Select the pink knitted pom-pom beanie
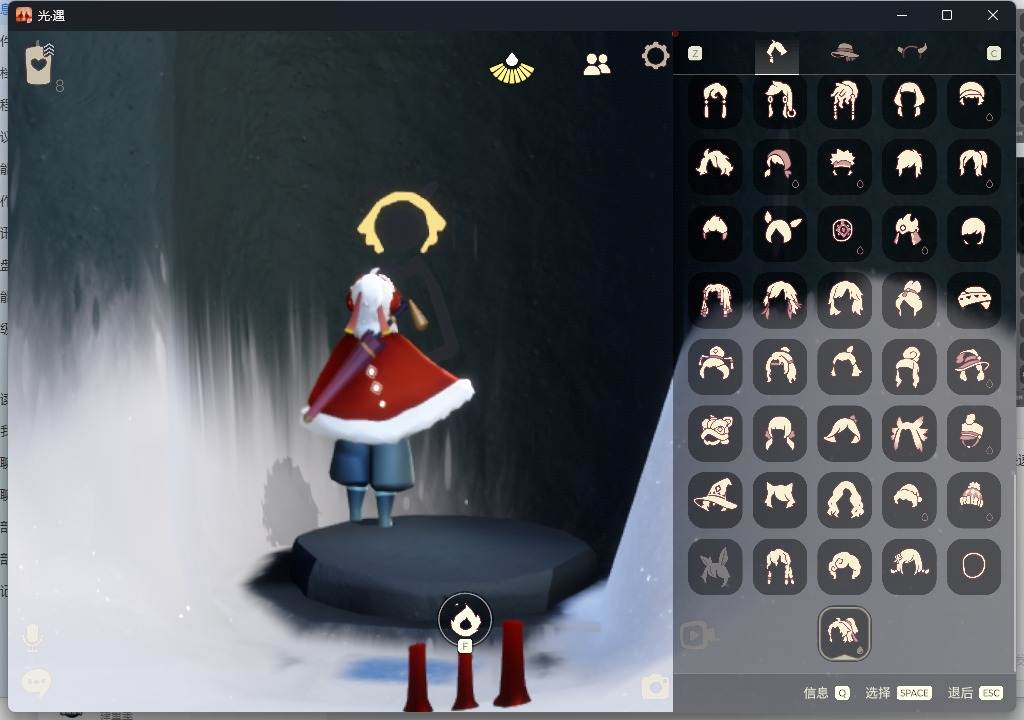Viewport: 1024px width, 720px height. pyautogui.click(x=974, y=500)
